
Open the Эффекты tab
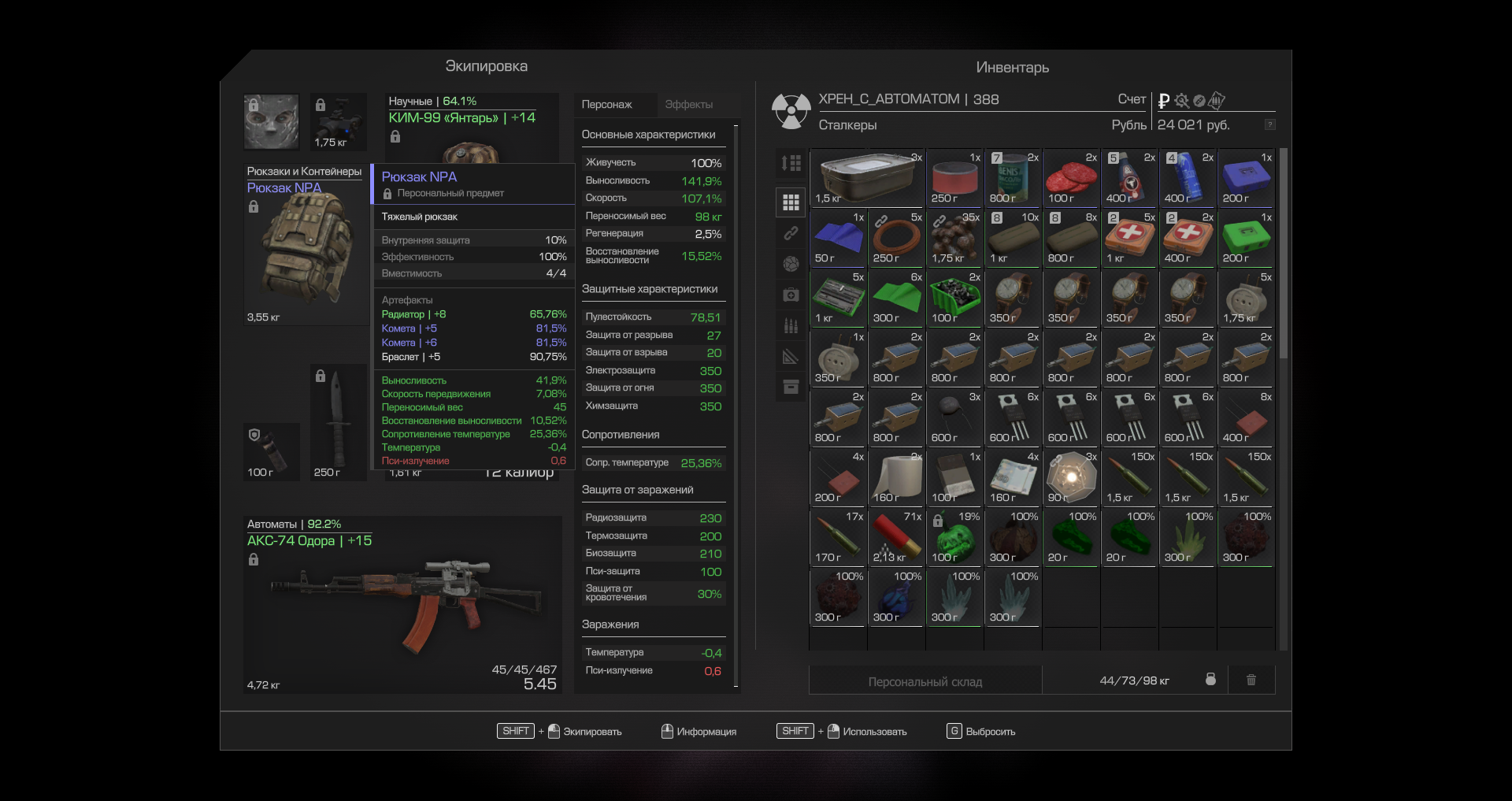point(688,104)
